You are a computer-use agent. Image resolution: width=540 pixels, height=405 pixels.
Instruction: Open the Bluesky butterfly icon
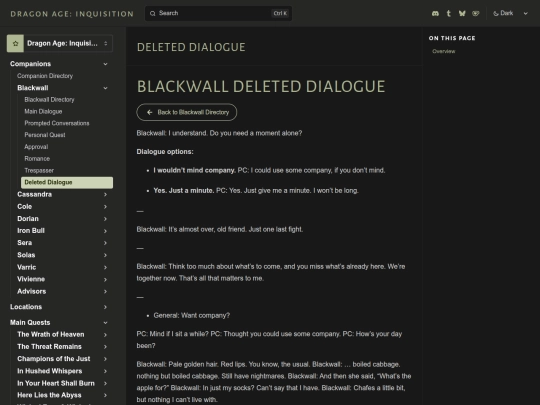coord(462,13)
